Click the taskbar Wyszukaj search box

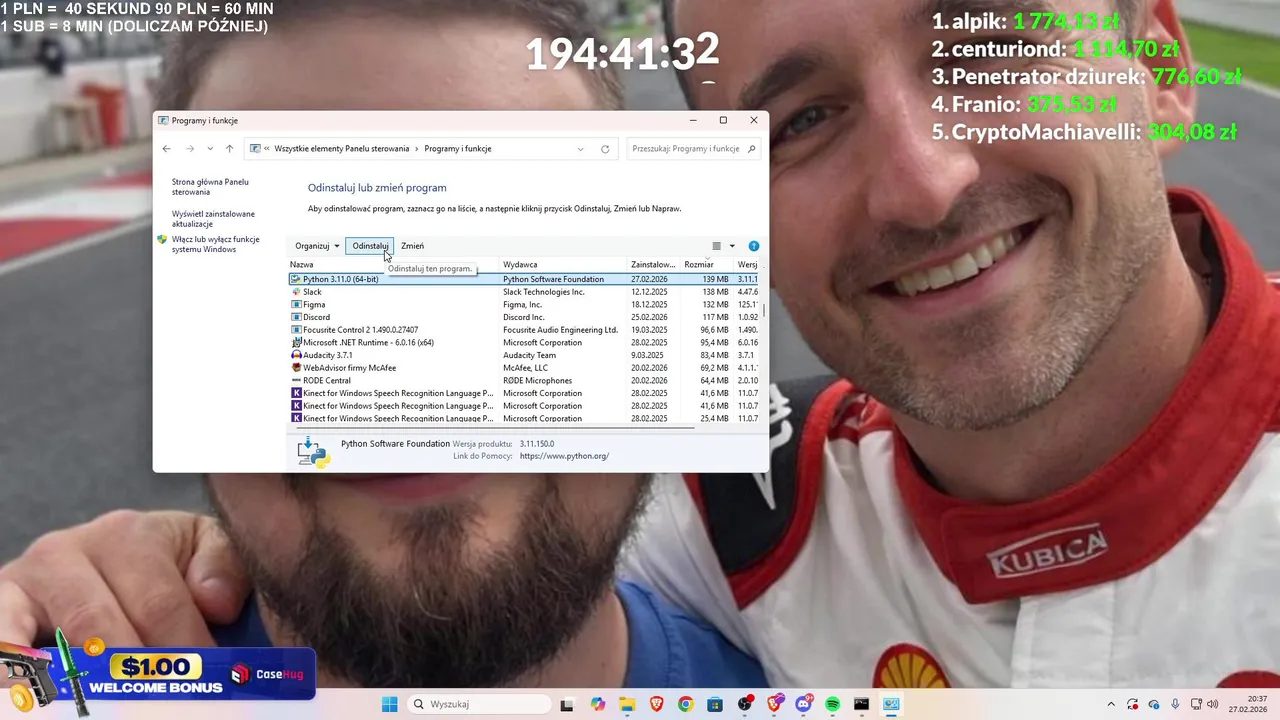(480, 704)
